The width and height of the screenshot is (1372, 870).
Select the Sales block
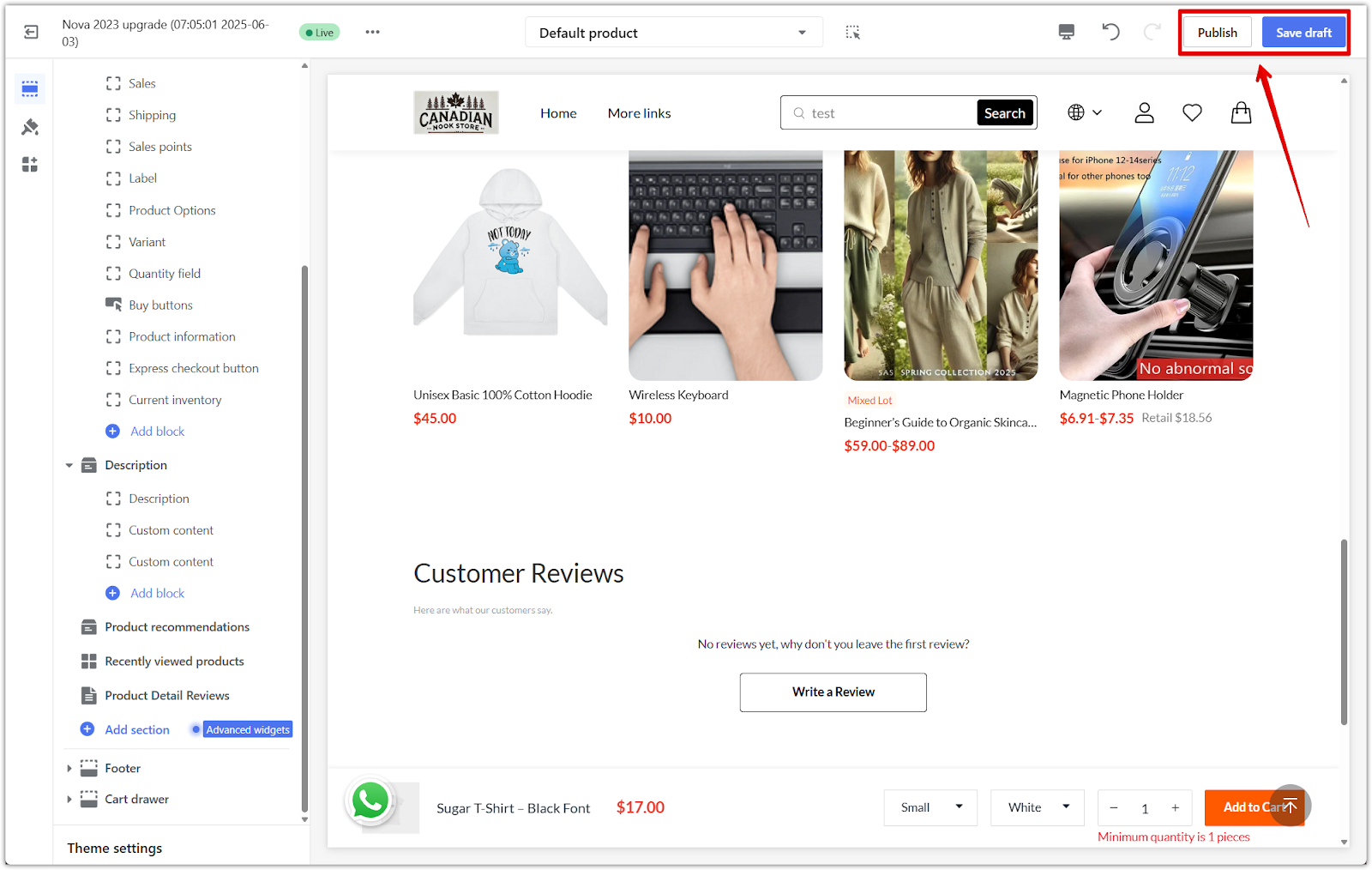(x=142, y=83)
